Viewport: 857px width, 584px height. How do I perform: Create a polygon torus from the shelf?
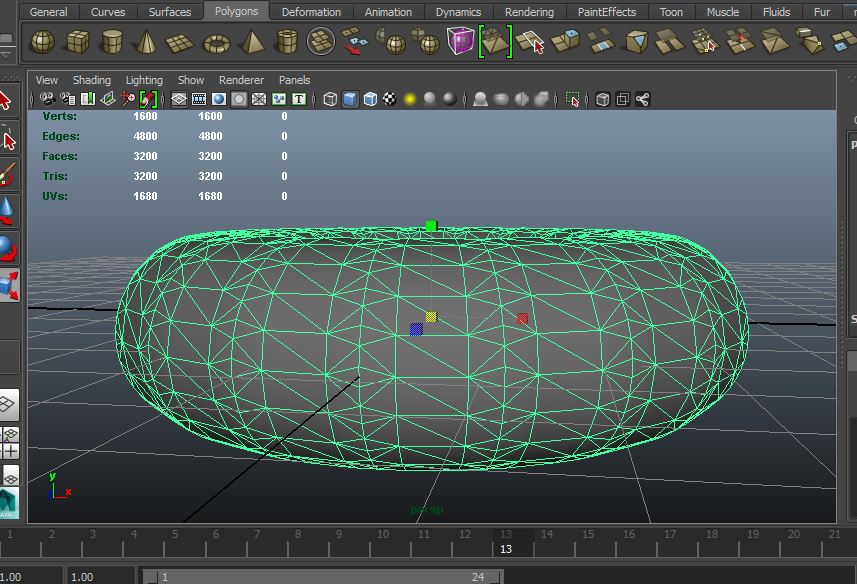point(216,42)
